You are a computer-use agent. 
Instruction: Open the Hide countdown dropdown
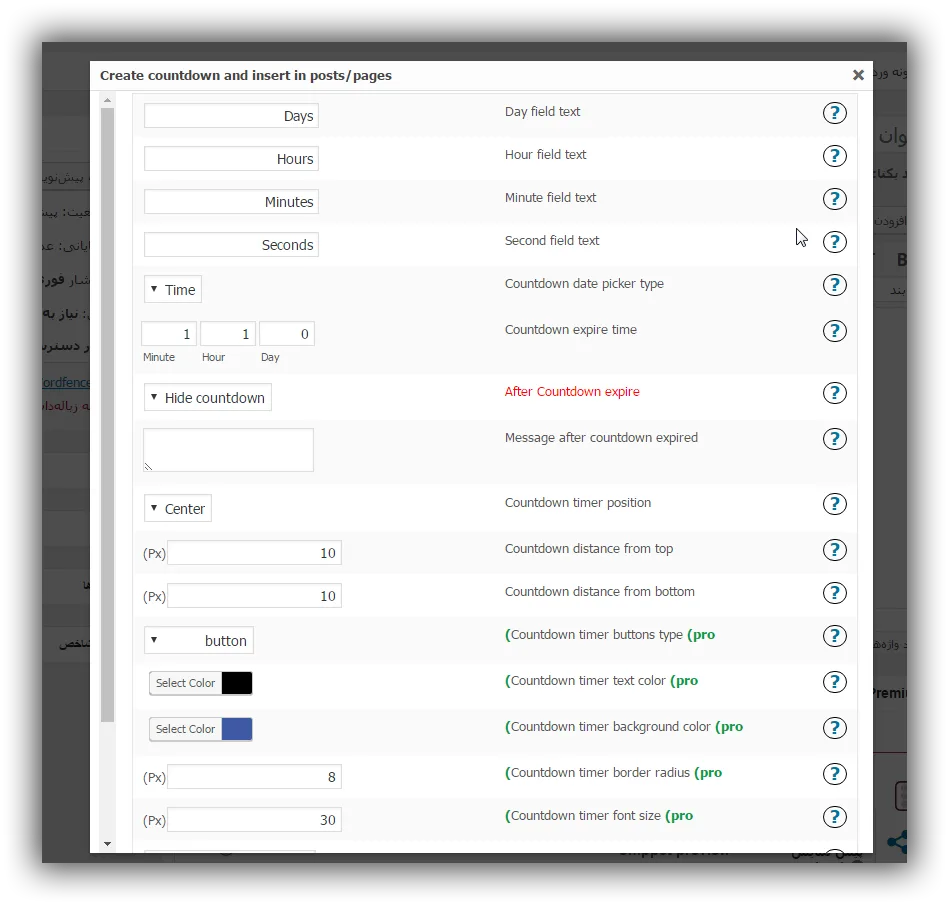tap(208, 397)
